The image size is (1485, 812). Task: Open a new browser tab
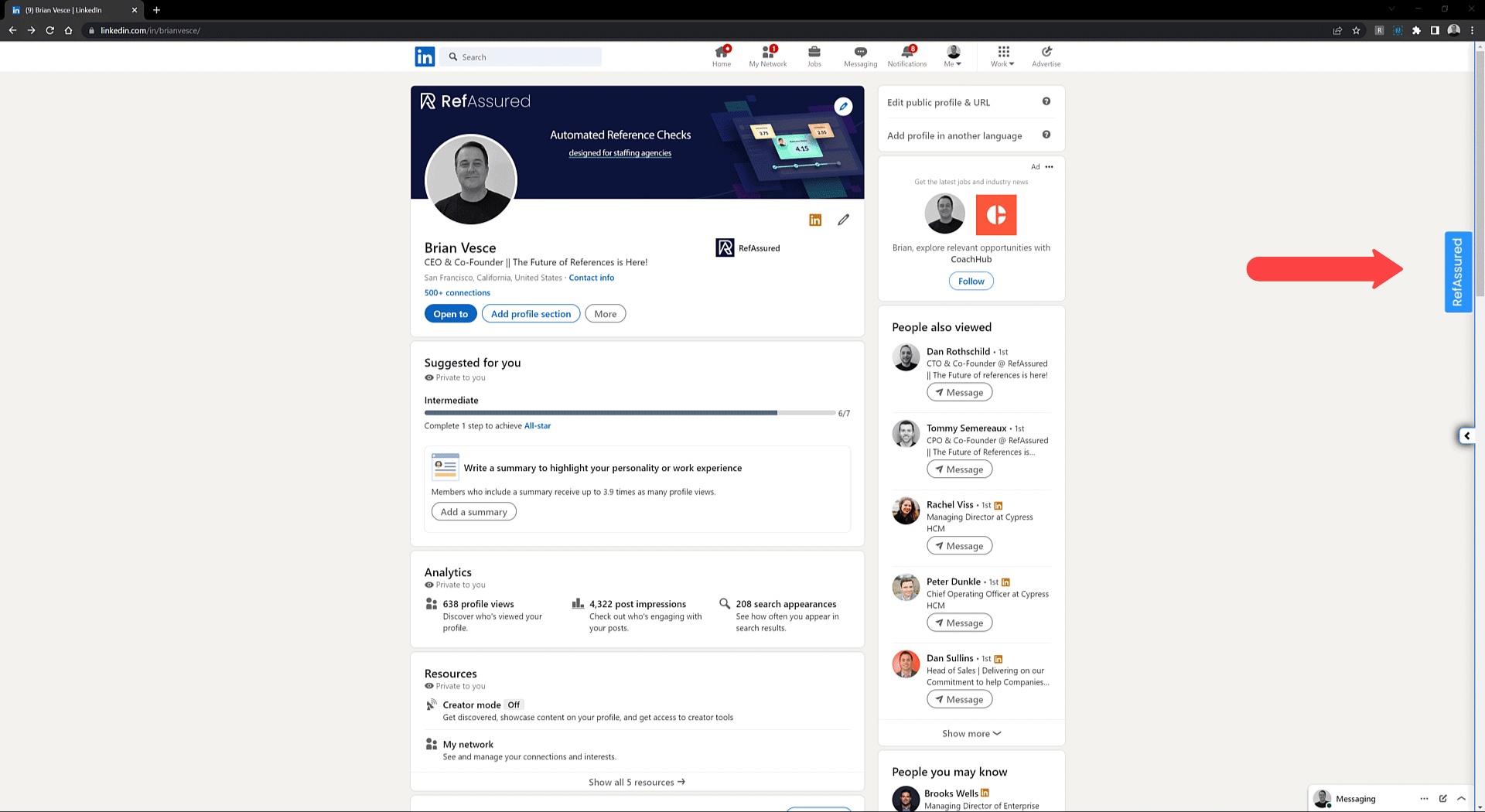[x=156, y=10]
